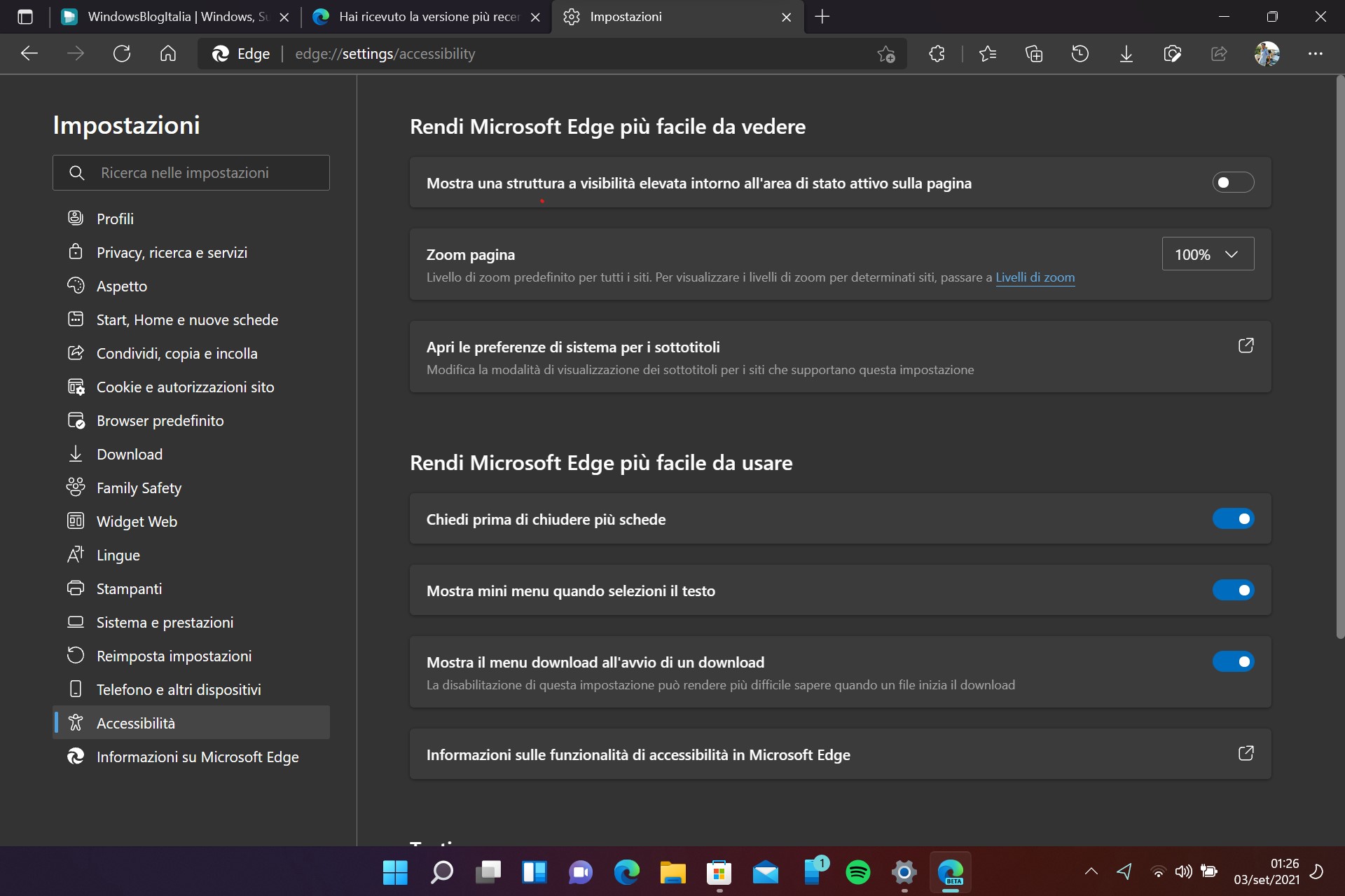Viewport: 1345px width, 896px height.
Task: Open the volume speaker tray icon
Action: tap(1183, 872)
